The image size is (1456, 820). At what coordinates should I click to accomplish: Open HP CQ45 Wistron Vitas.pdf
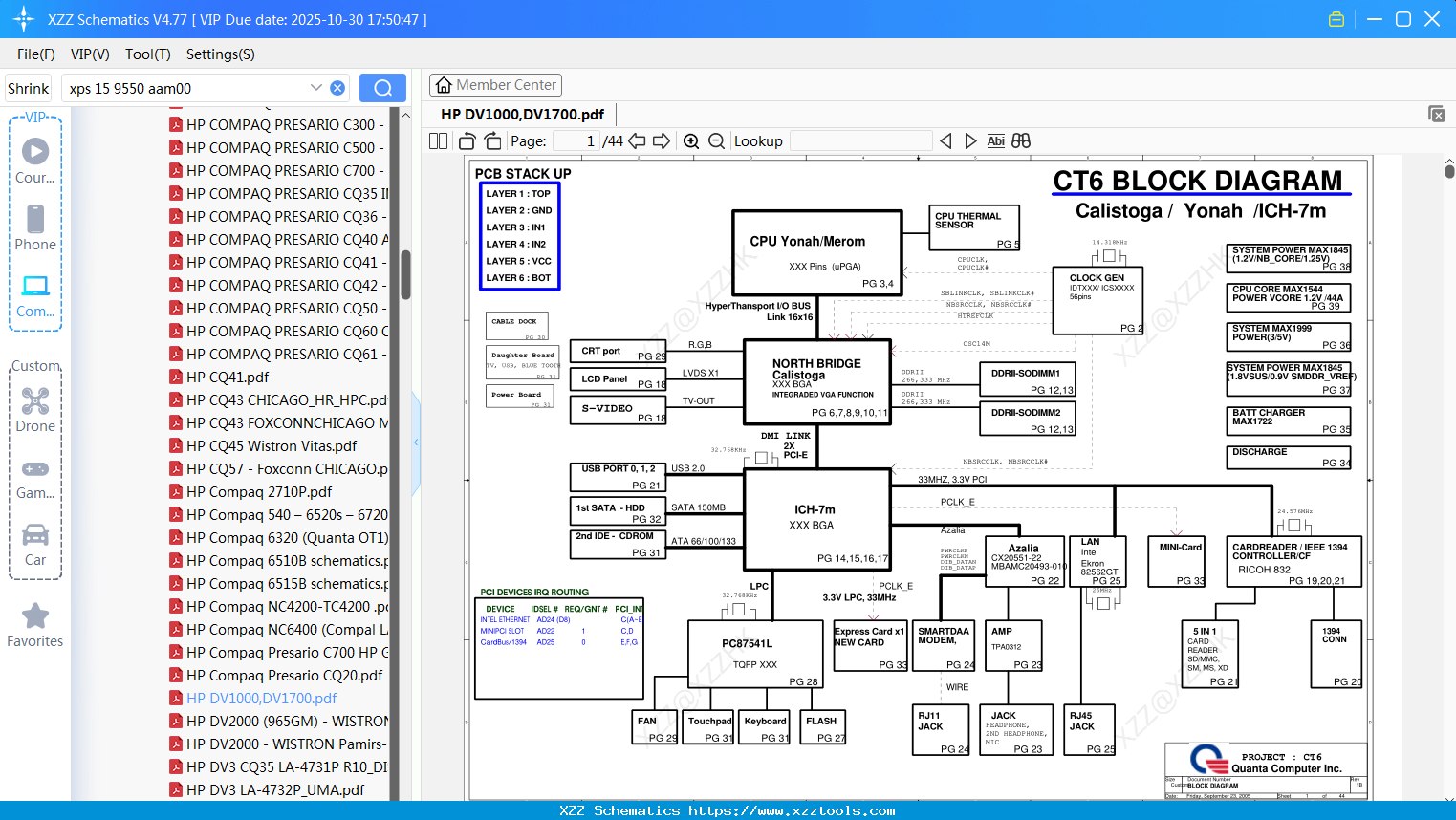coord(264,445)
